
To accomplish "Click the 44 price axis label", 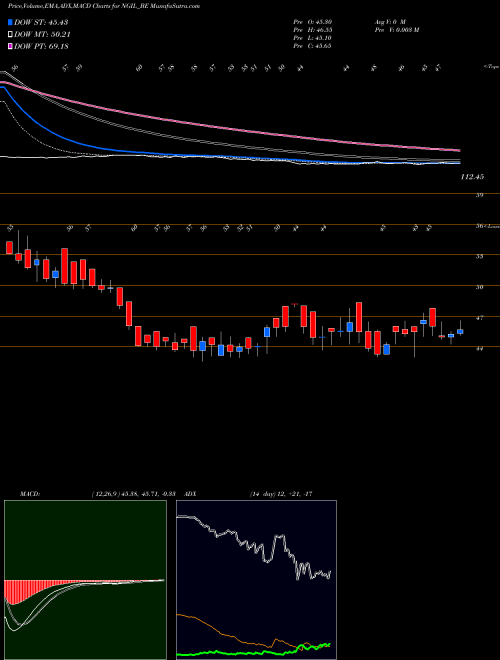I will (480, 349).
